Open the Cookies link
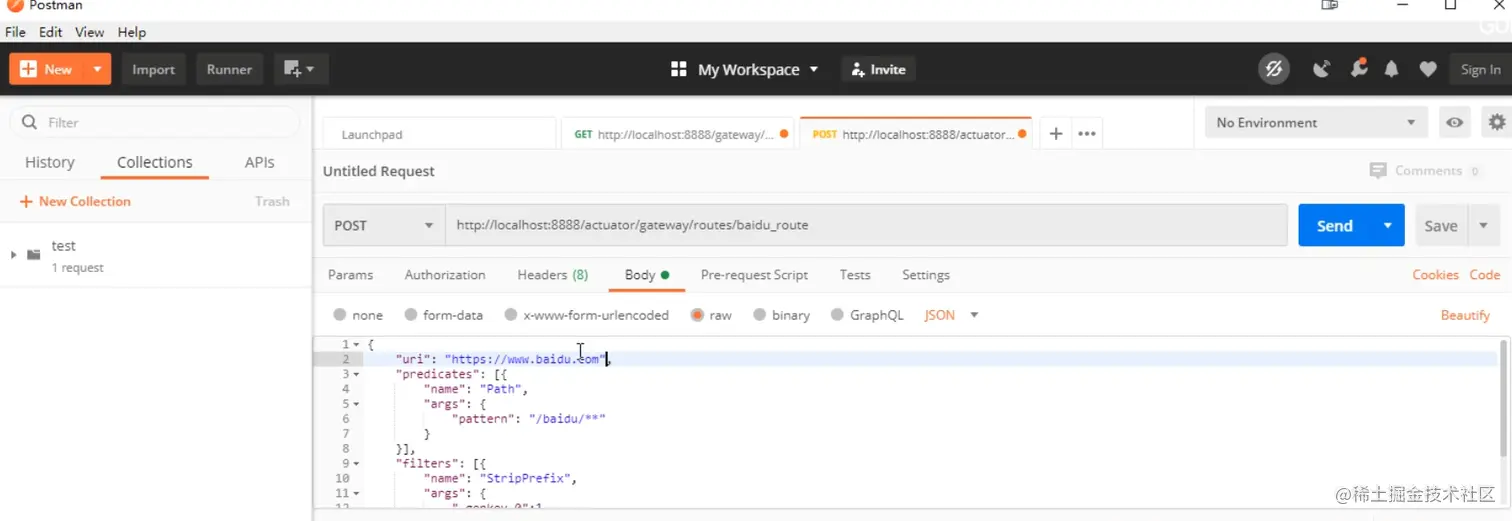The height and width of the screenshot is (521, 1512). click(x=1435, y=275)
